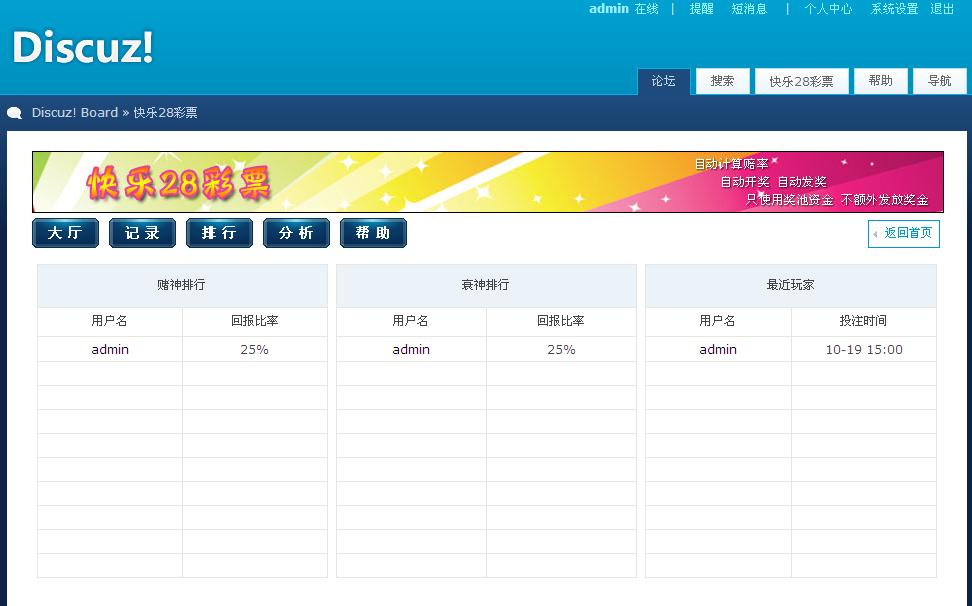Screen dimensions: 972x606
Task: Switch to the 论坛 tab
Action: point(663,81)
